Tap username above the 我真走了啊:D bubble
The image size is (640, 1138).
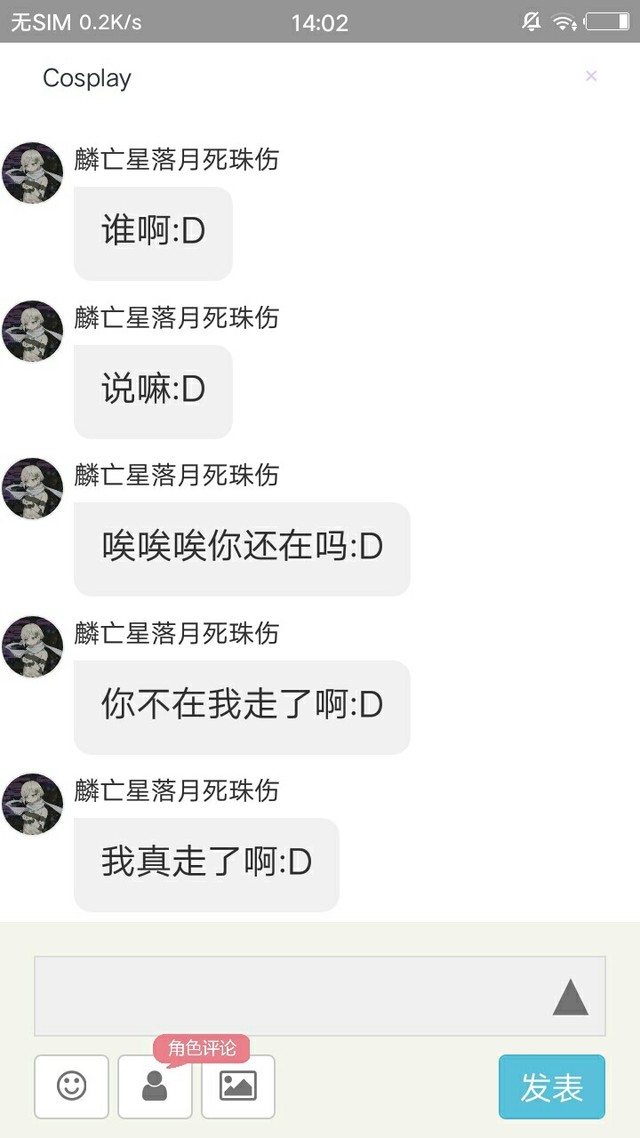176,790
